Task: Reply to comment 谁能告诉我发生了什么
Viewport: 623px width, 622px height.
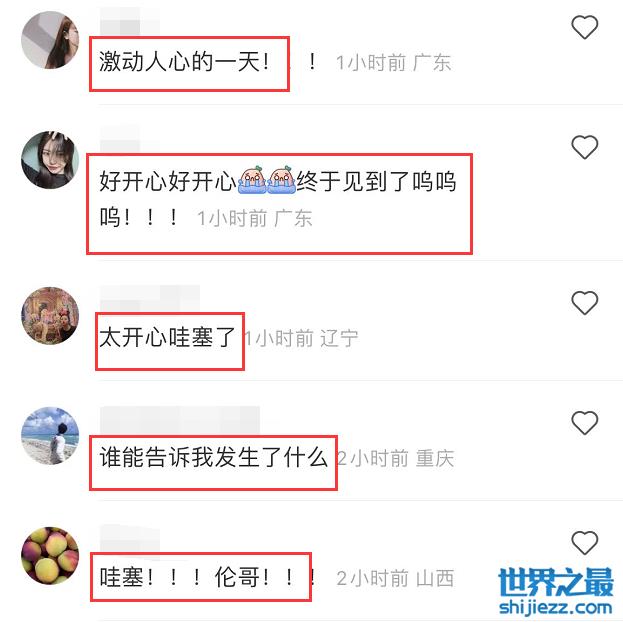Action: [x=213, y=457]
